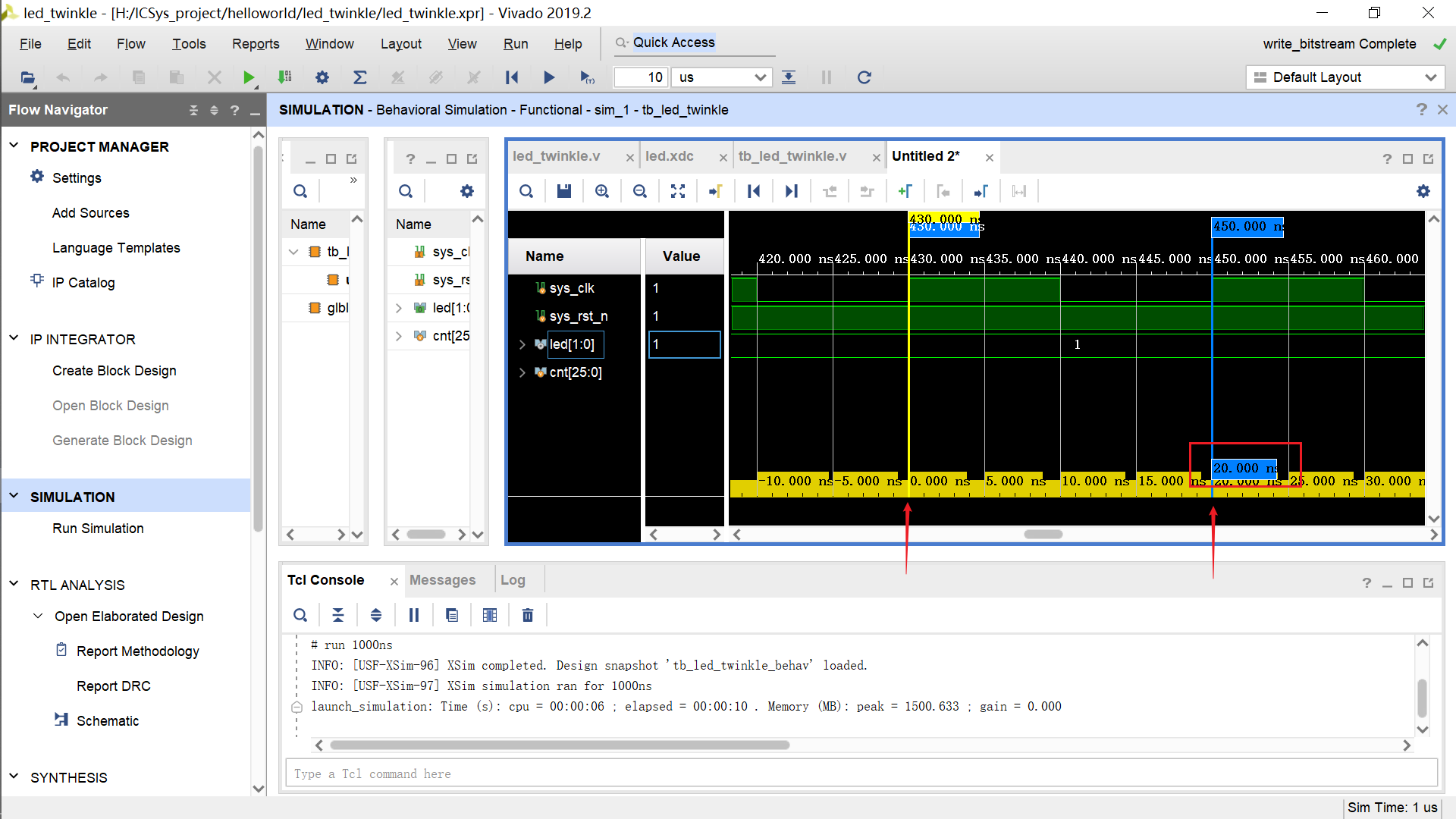Click the Restart simulation icon
Viewport: 1456px width, 819px height.
coord(512,77)
